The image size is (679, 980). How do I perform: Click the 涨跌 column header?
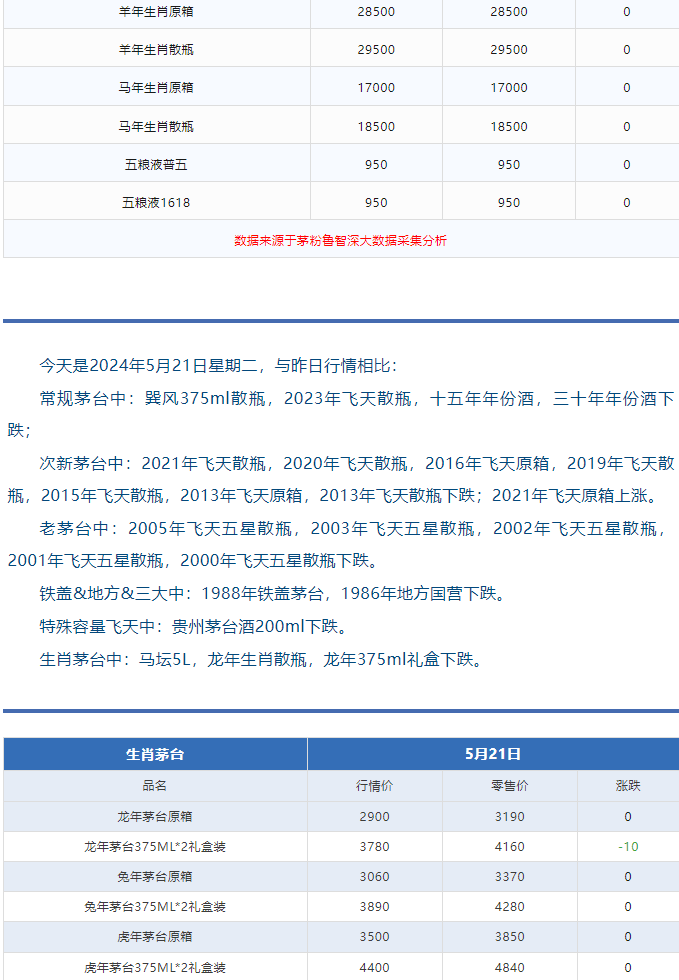(628, 786)
